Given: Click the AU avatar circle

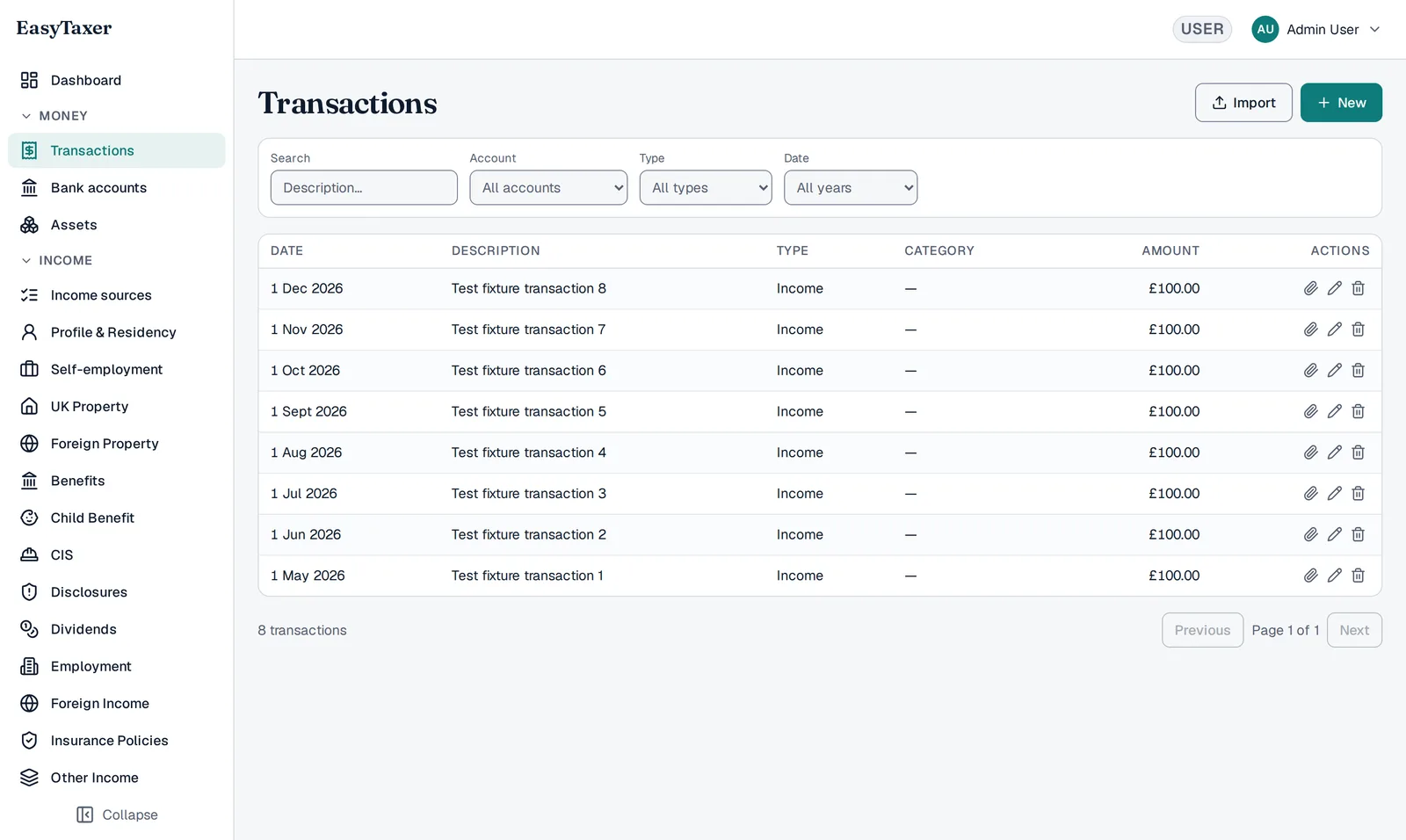Looking at the screenshot, I should tap(1265, 29).
